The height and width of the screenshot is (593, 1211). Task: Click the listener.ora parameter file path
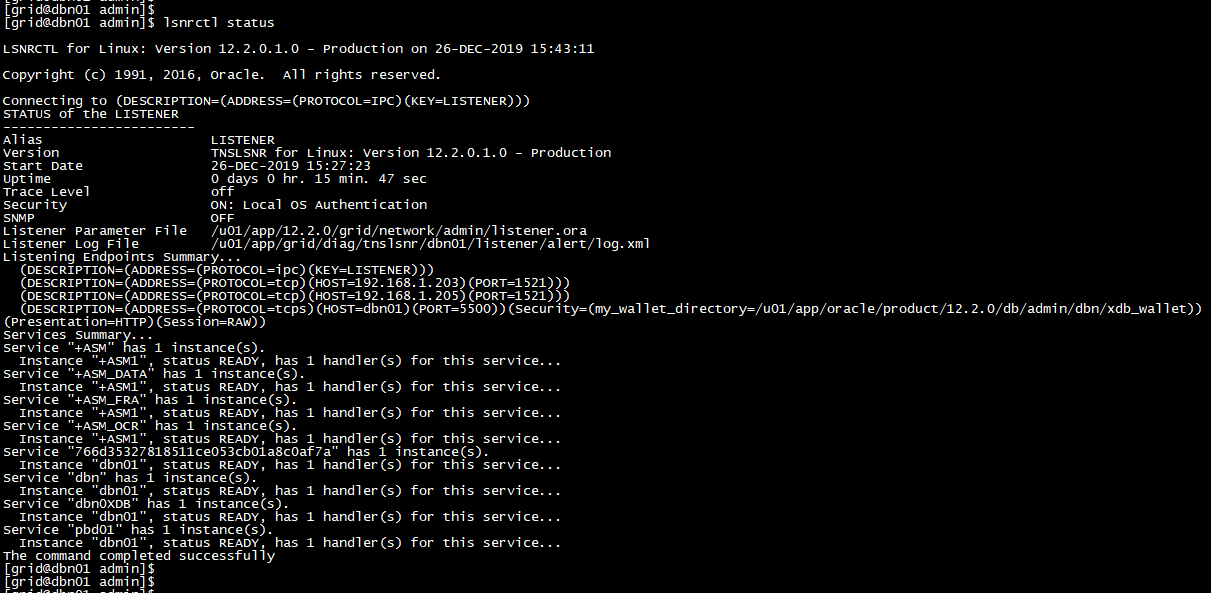tap(398, 231)
